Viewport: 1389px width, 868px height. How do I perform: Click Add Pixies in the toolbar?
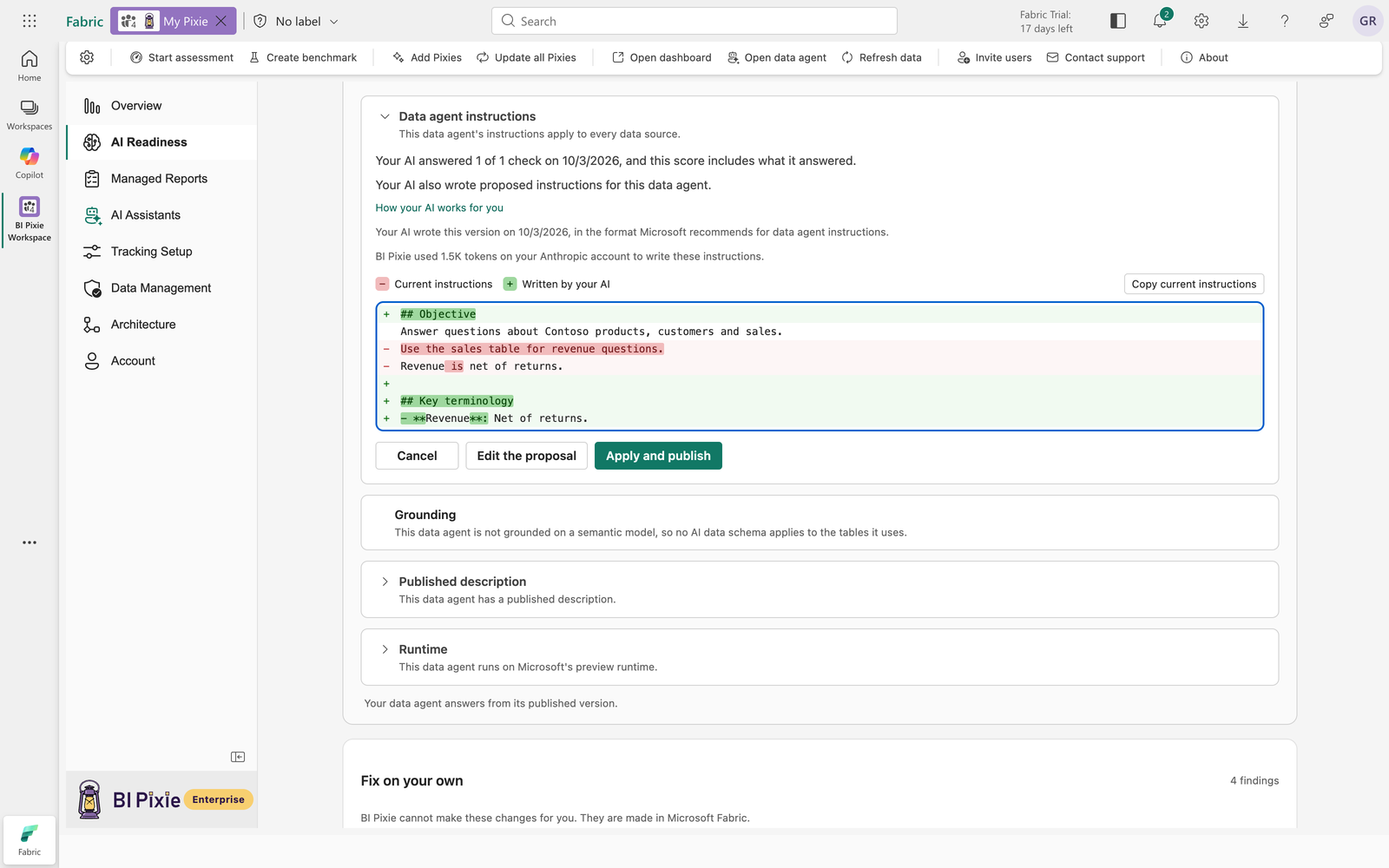pos(427,57)
